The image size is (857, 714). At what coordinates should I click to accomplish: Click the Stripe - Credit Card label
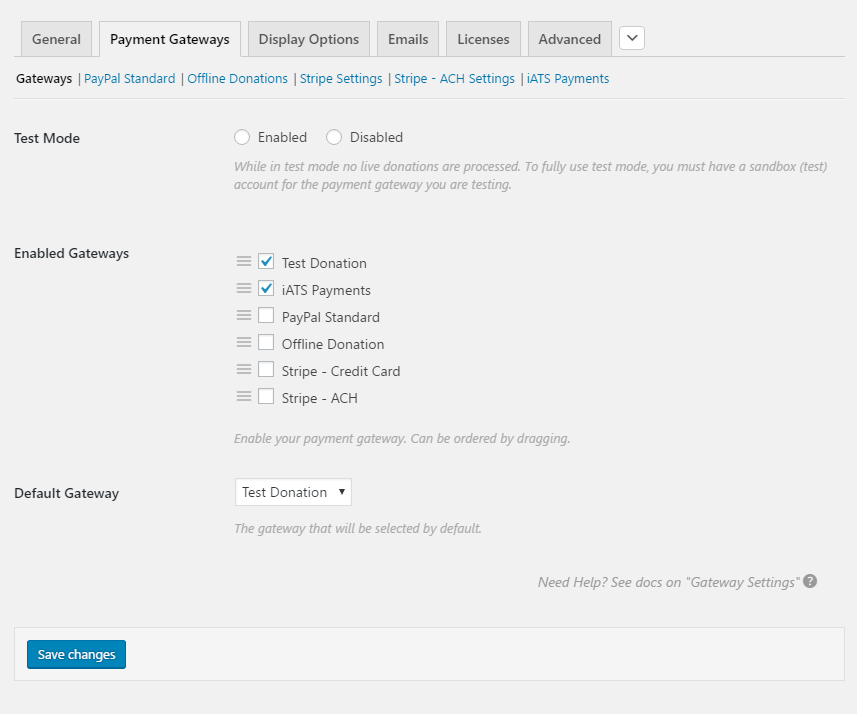(x=341, y=371)
